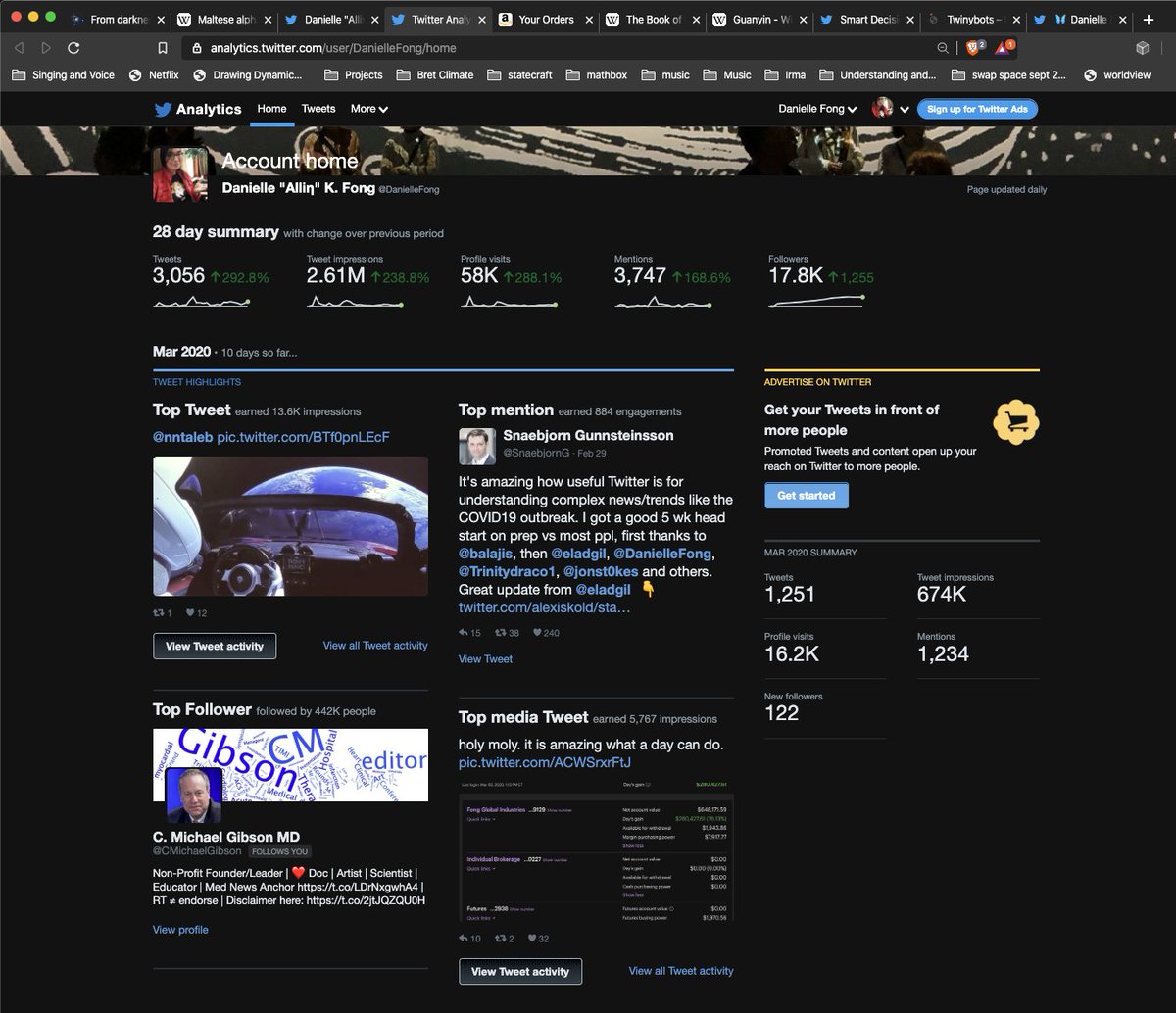Click View Tweet activity under Top Tweet
The height and width of the screenshot is (1013, 1176).
tap(215, 647)
